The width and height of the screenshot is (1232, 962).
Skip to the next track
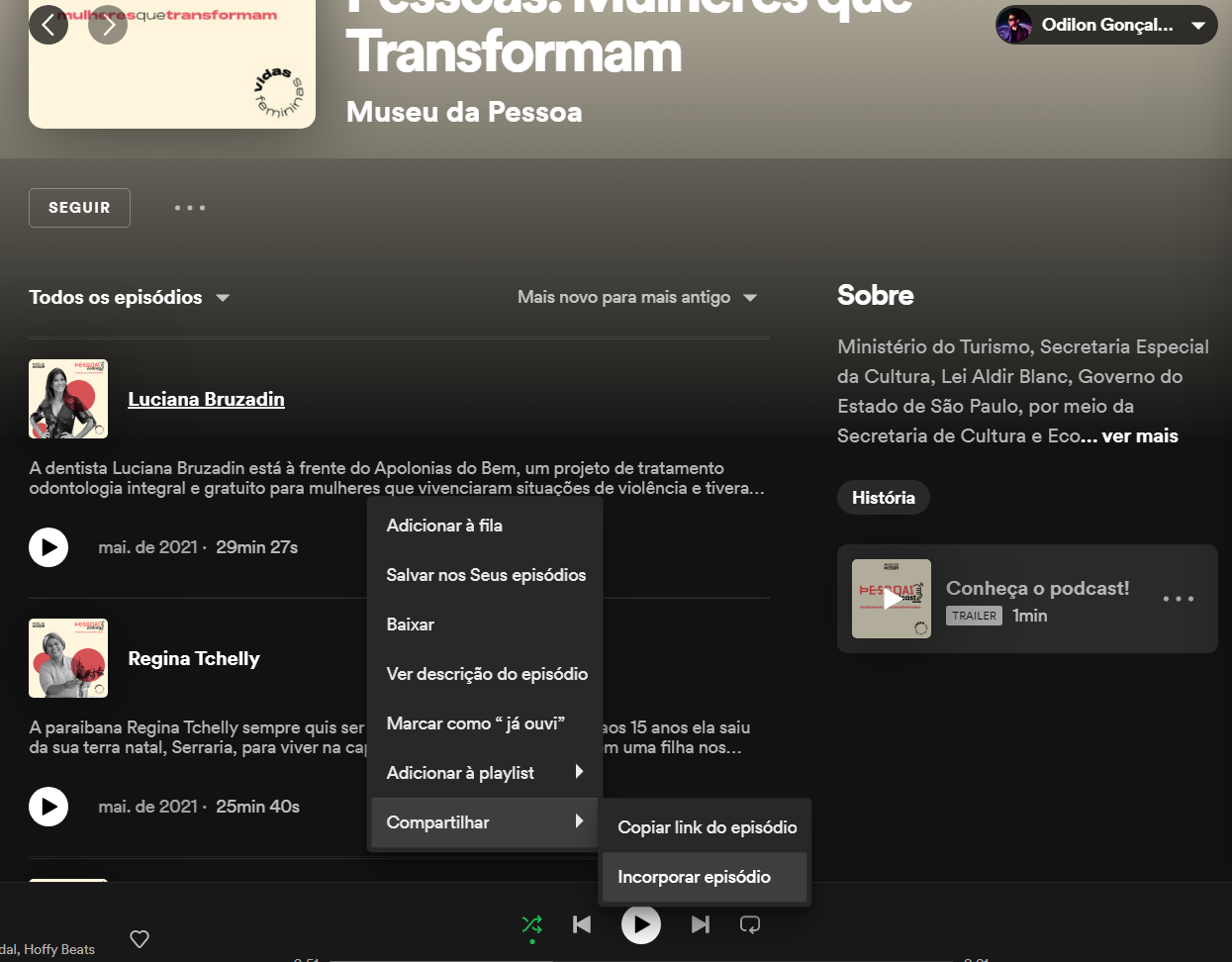[x=701, y=924]
